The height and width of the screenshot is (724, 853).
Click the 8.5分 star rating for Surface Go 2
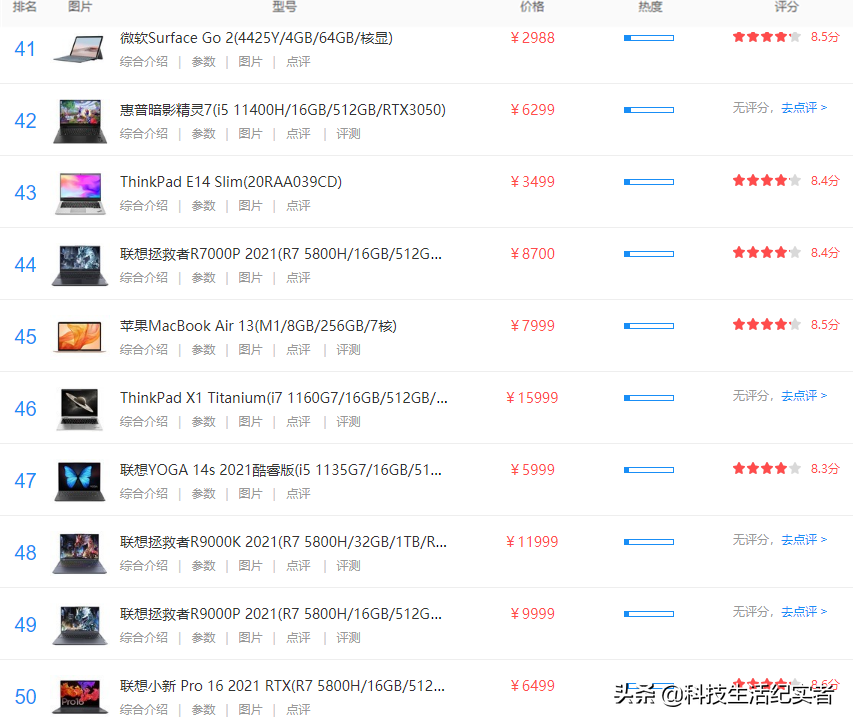pyautogui.click(x=786, y=37)
